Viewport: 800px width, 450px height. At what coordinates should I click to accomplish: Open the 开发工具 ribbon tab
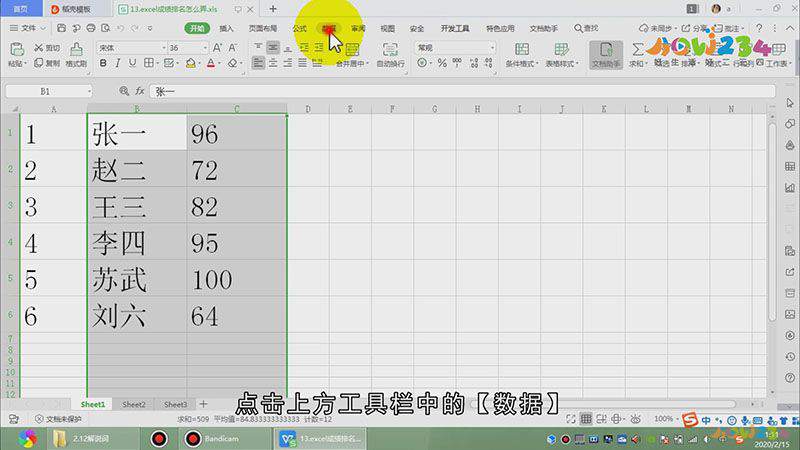[455, 29]
